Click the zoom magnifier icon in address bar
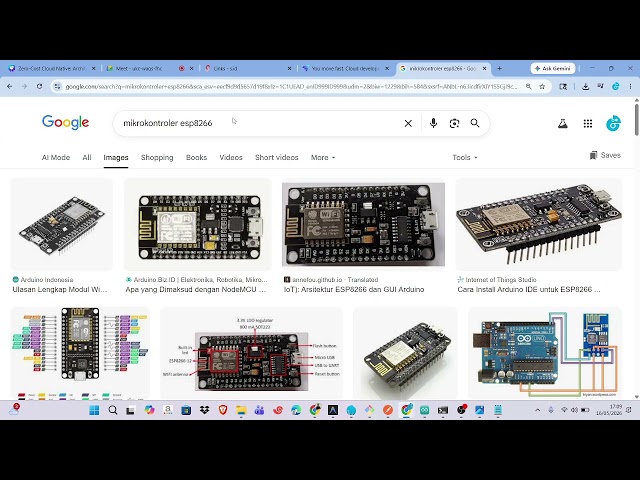The width and height of the screenshot is (640, 480). [529, 87]
